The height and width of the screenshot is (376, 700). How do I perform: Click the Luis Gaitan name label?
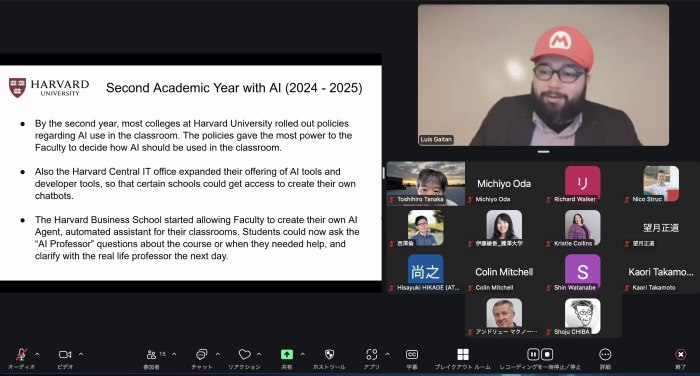point(436,139)
